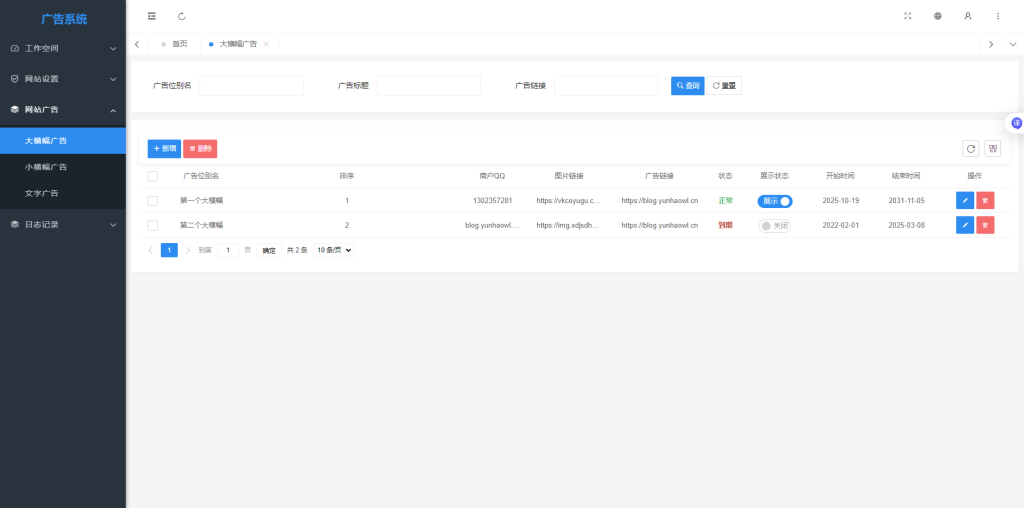1024x508 pixels.
Task: Open the more options vertical dots
Action: click(997, 16)
